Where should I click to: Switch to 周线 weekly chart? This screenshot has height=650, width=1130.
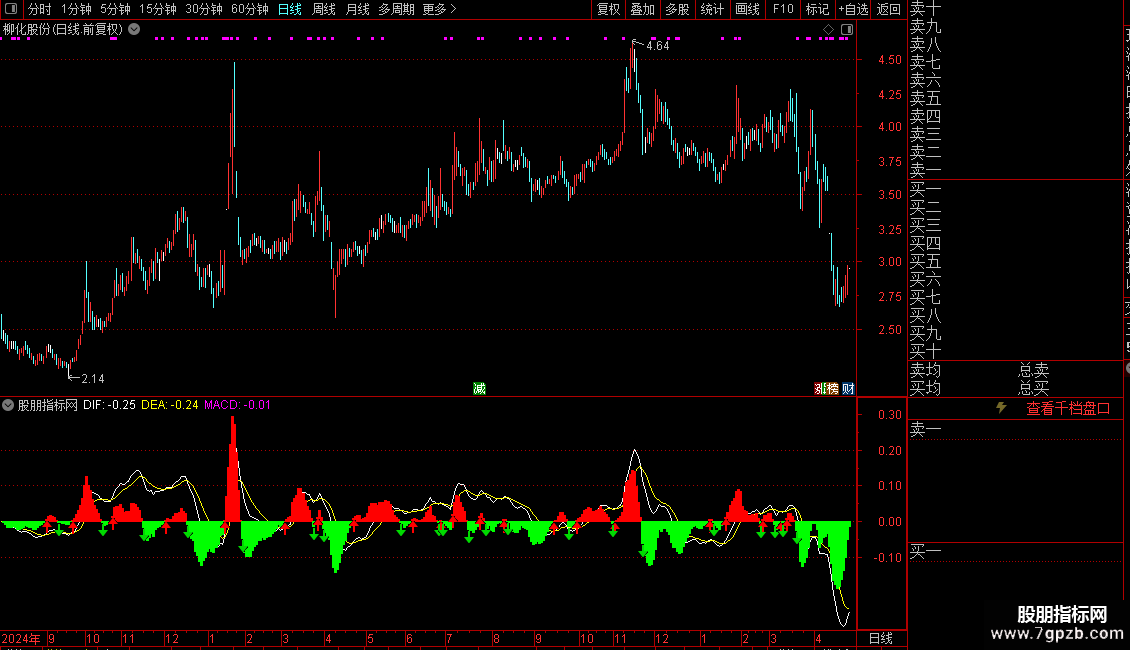click(x=324, y=9)
